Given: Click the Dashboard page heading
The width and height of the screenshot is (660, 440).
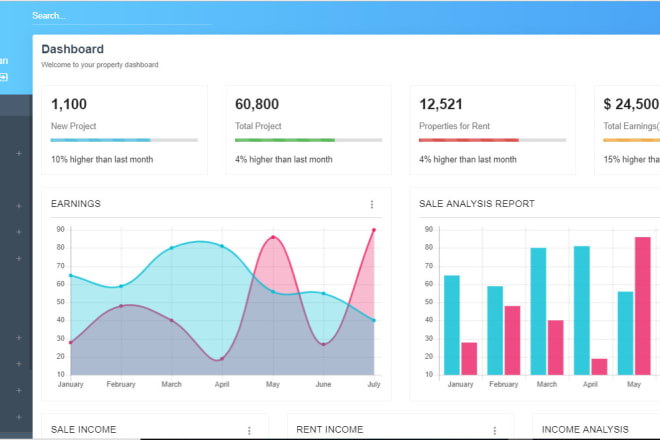Looking at the screenshot, I should (72, 49).
